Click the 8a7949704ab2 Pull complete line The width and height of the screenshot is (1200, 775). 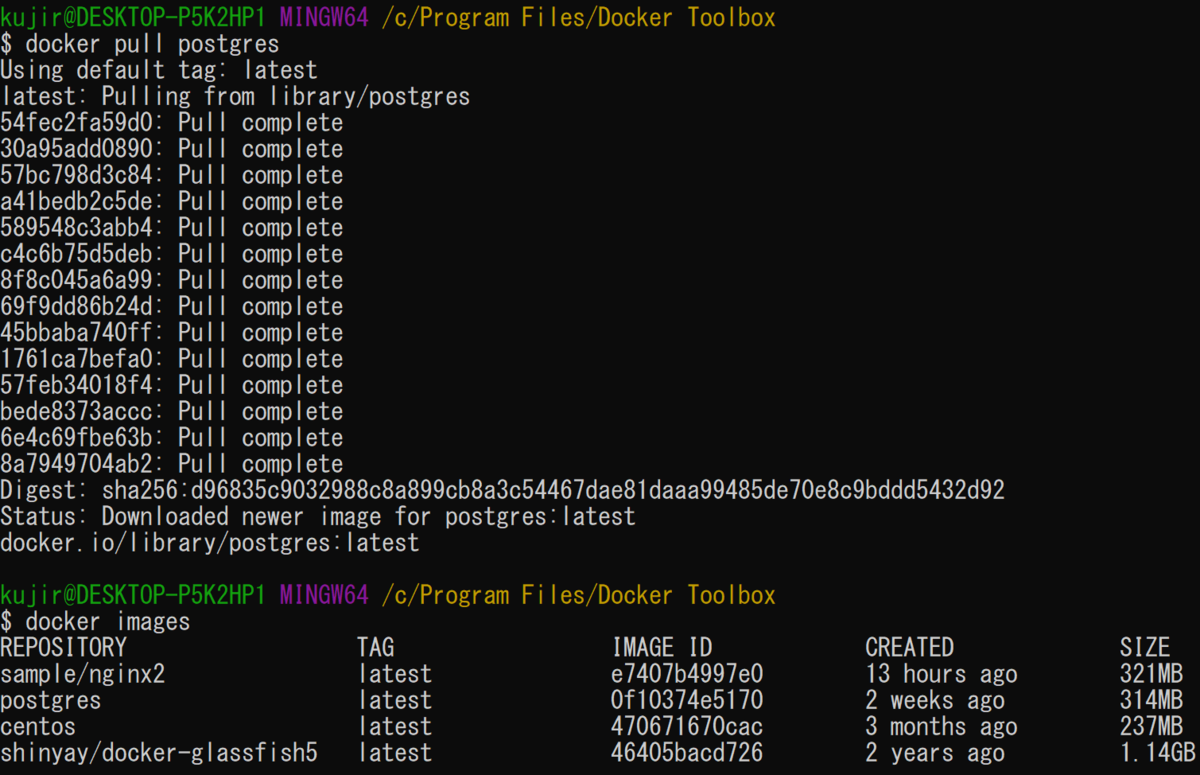170,463
